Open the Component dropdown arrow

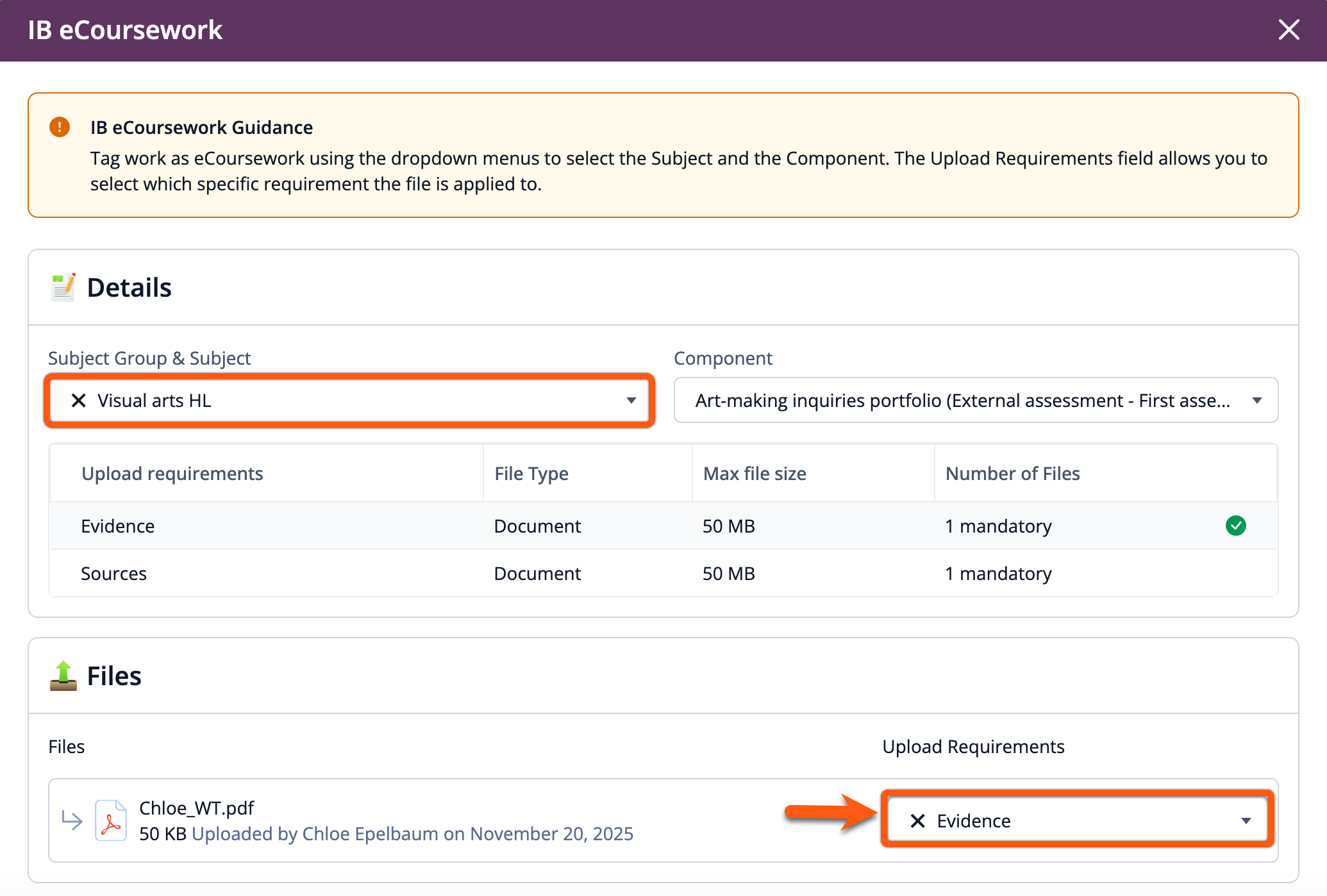[x=1256, y=401]
